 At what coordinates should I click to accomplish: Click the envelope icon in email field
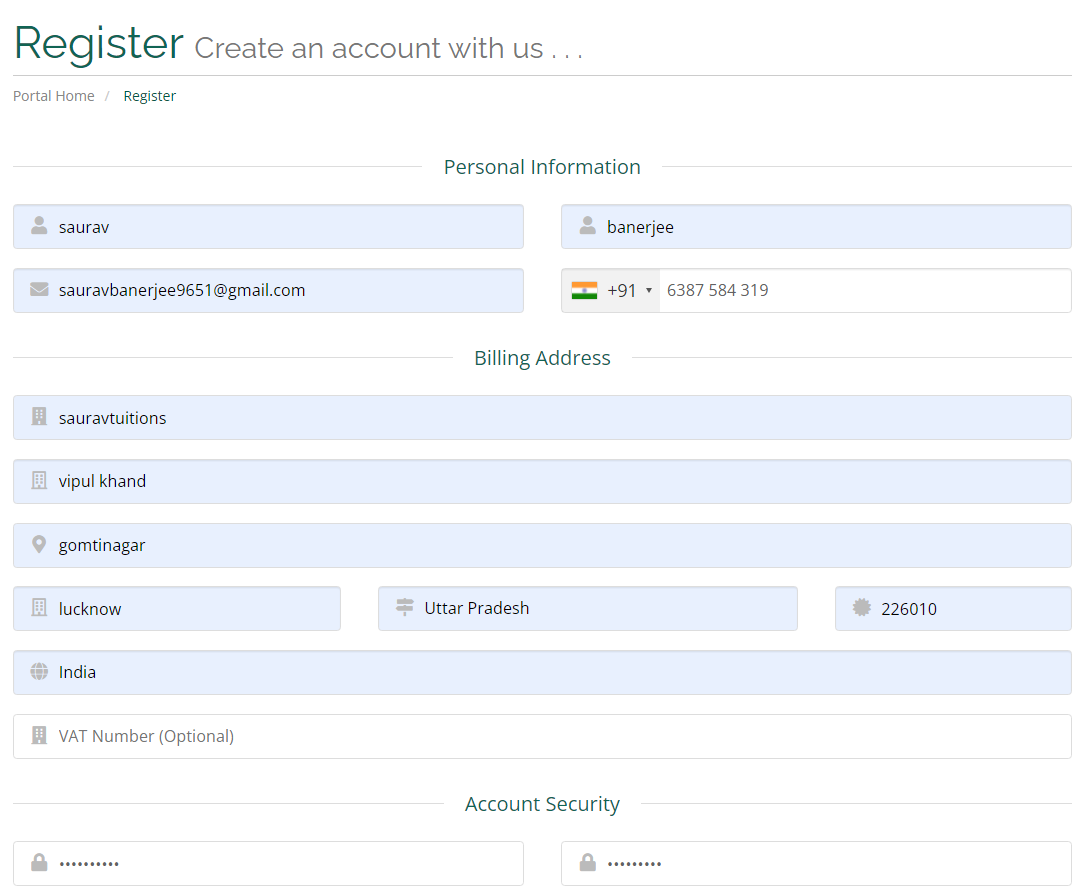point(38,290)
